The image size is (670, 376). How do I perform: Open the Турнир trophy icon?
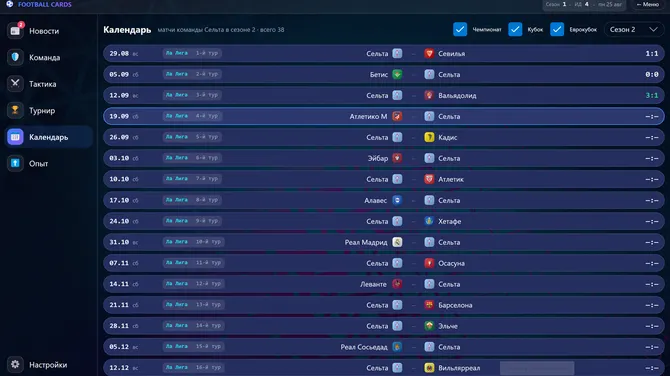(15, 110)
